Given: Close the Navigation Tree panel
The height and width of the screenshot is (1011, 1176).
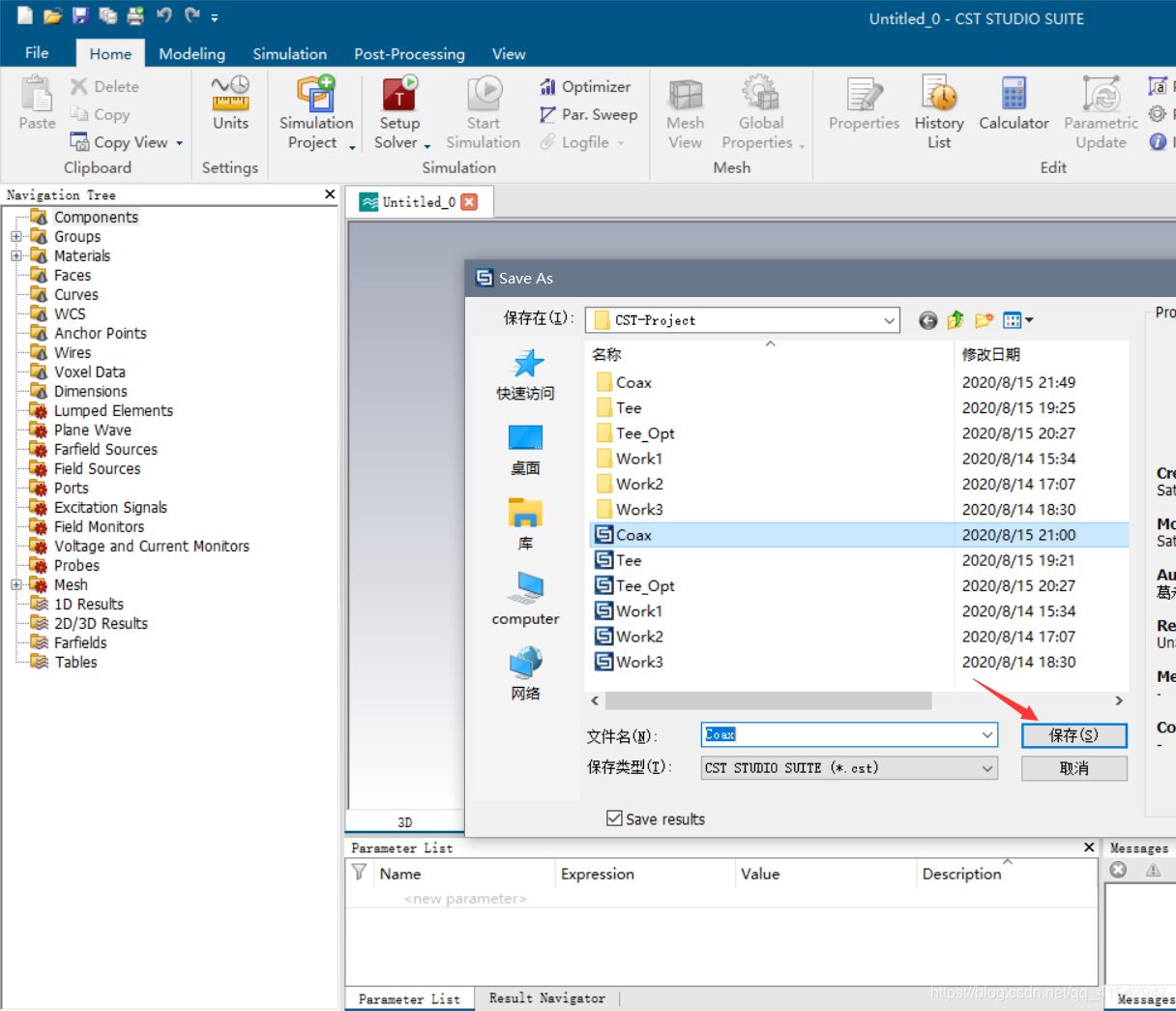Looking at the screenshot, I should coord(330,194).
